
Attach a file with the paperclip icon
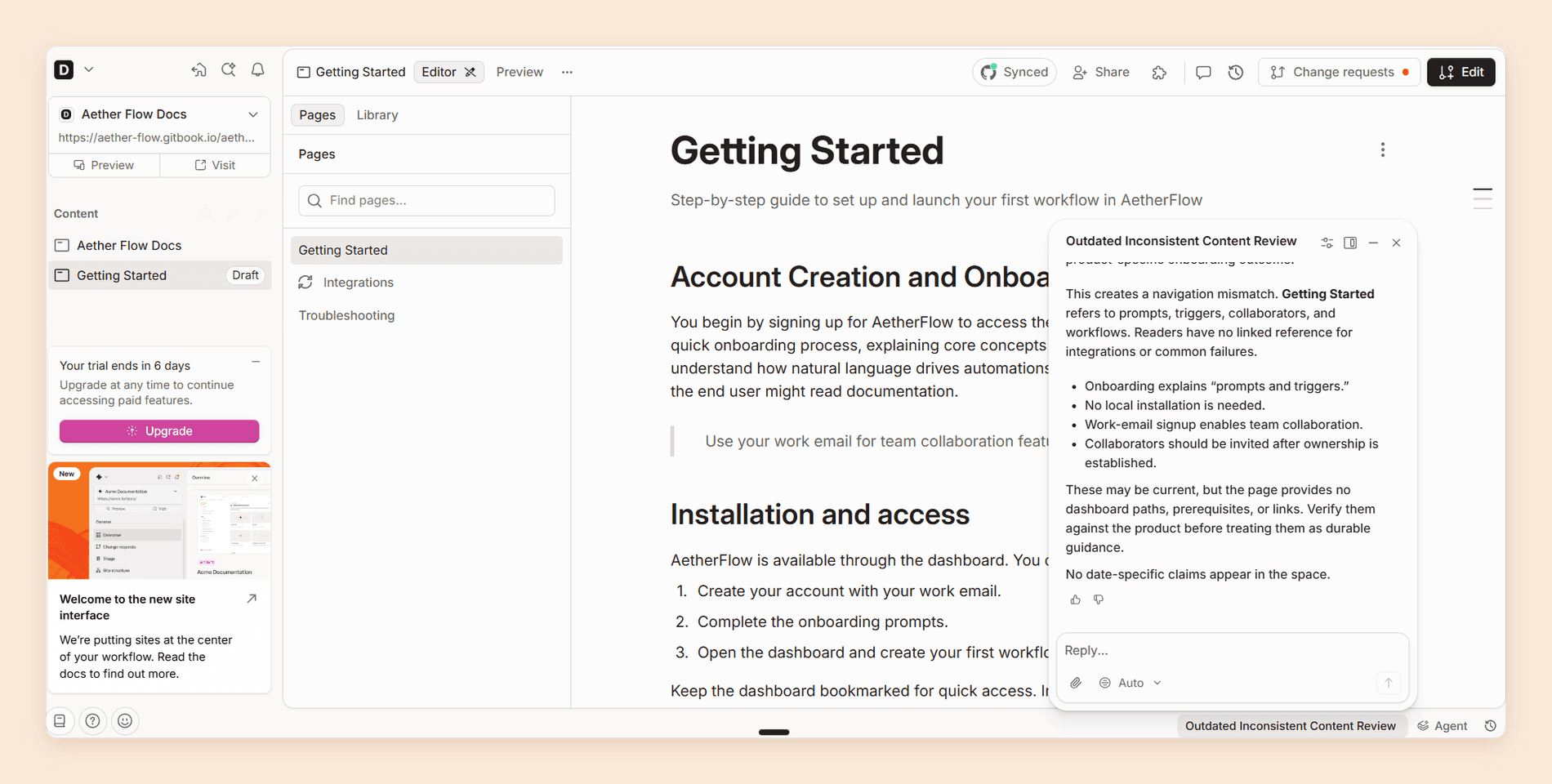point(1076,683)
